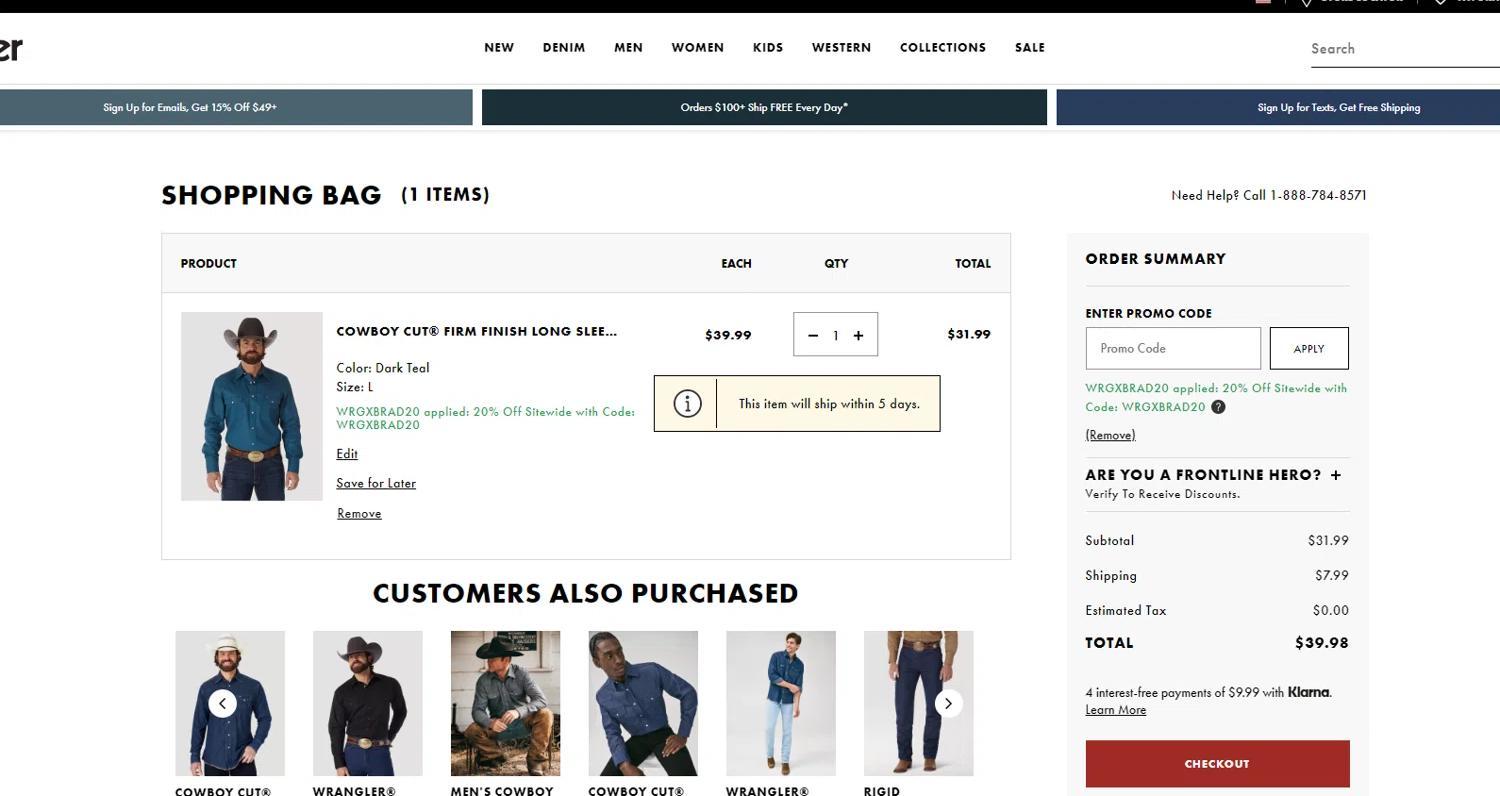
Task: Open the SALE menu
Action: click(x=1029, y=47)
